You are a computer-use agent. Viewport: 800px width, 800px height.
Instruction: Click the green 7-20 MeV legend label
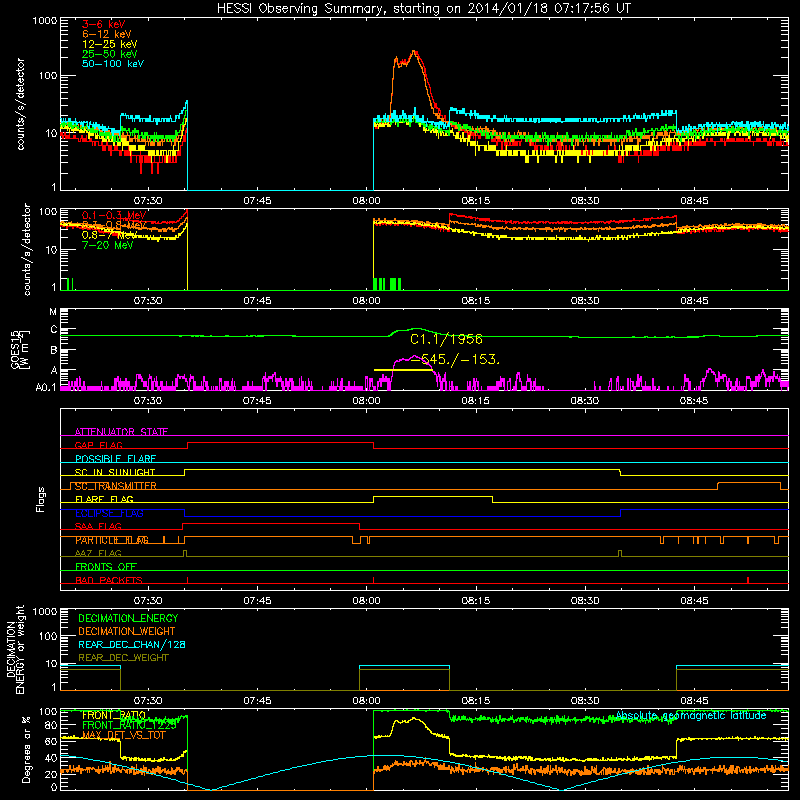tap(107, 245)
